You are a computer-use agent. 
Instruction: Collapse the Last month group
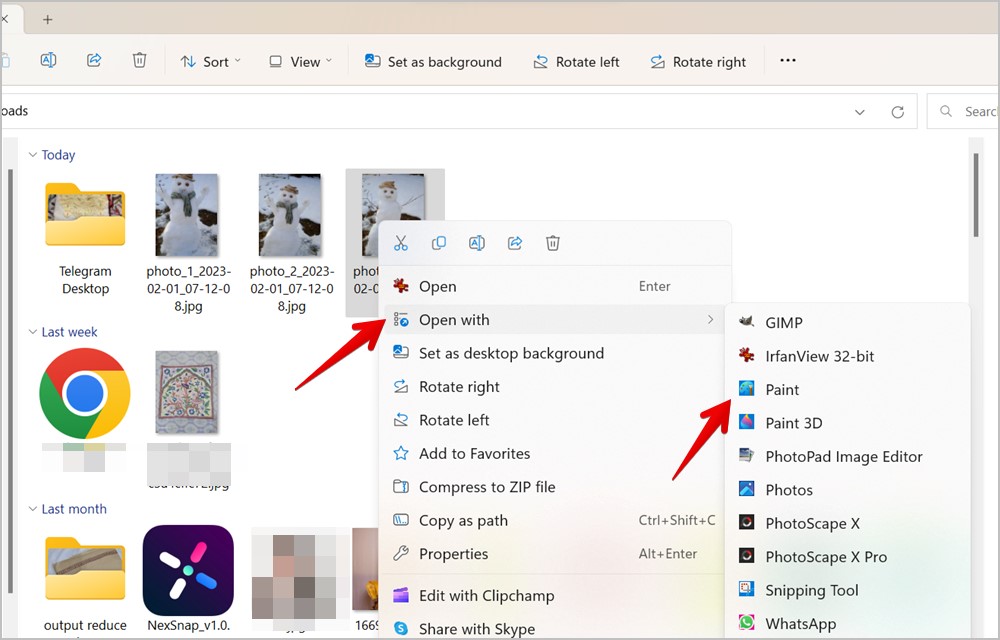(33, 509)
